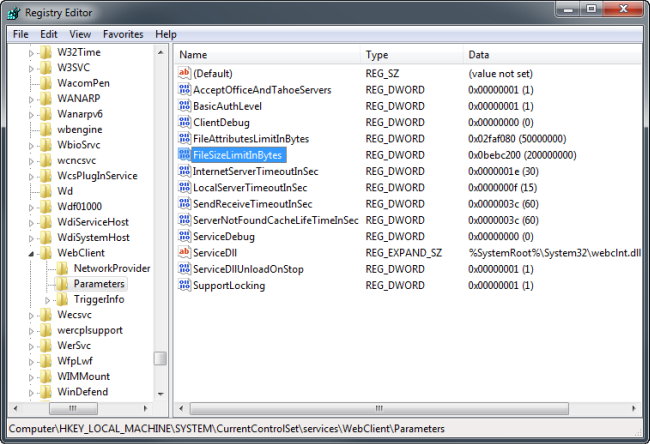Click tree pane scroll down arrow
Image resolution: width=650 pixels, height=444 pixels.
(x=160, y=392)
